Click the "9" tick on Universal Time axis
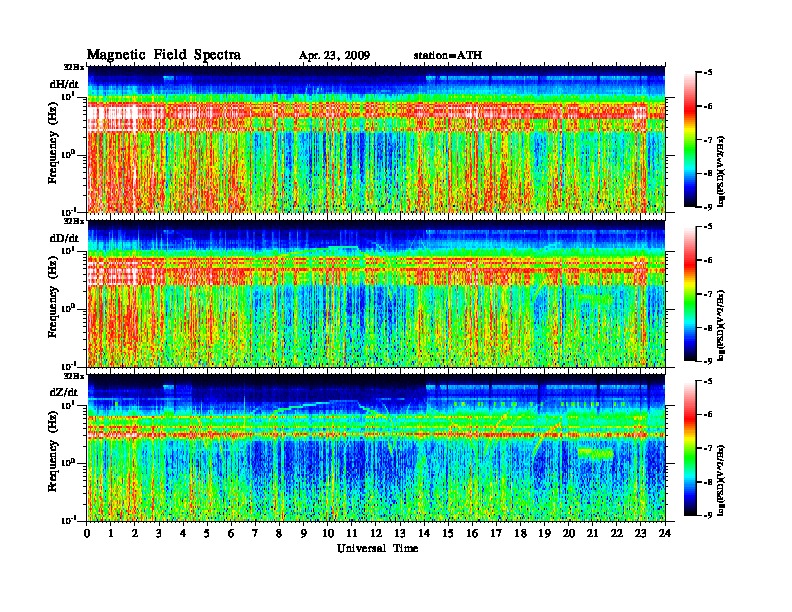The height and width of the screenshot is (612, 792). [x=304, y=533]
